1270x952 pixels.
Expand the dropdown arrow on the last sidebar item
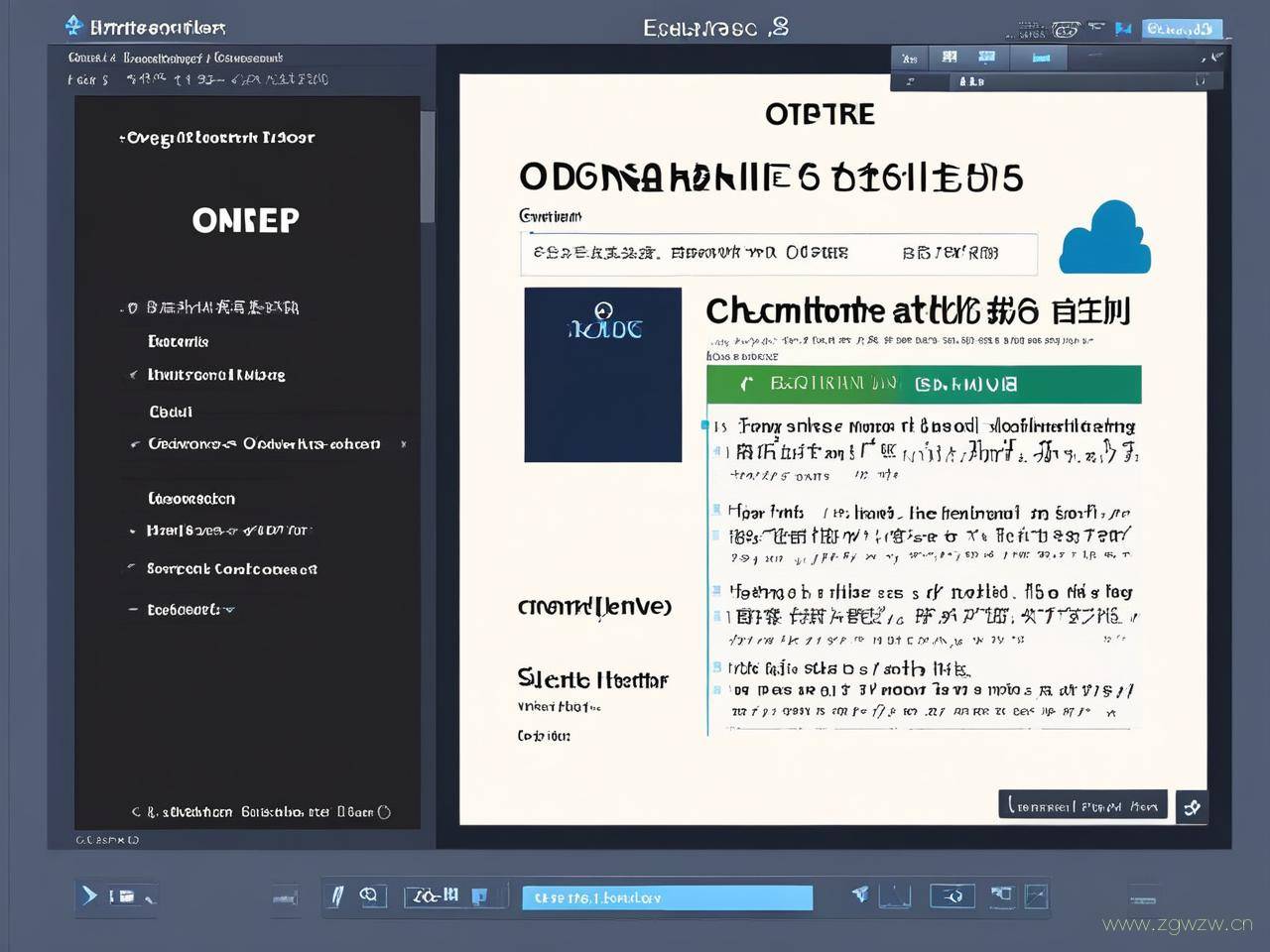[230, 610]
